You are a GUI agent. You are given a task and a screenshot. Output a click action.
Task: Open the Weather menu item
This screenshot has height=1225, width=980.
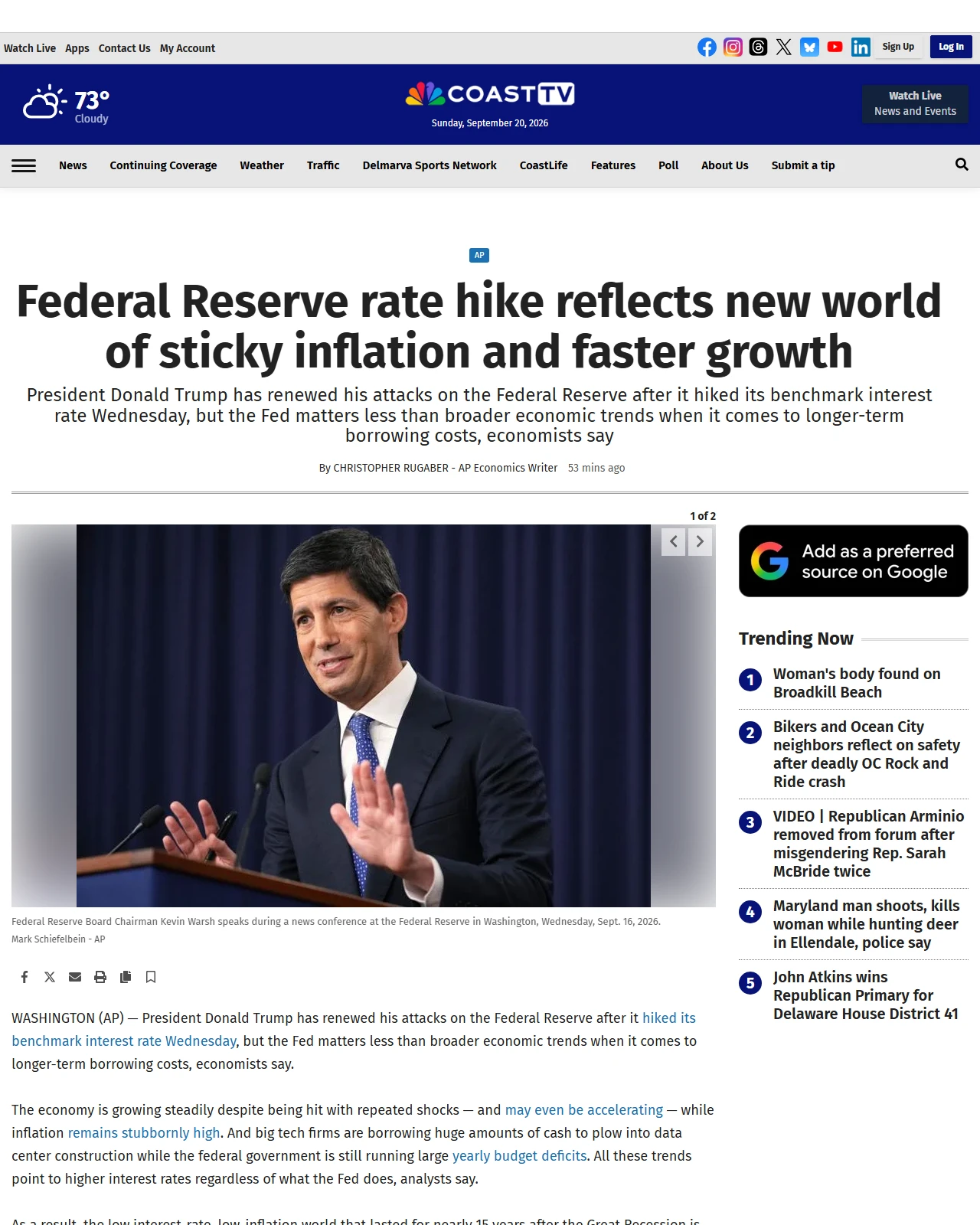tap(262, 165)
